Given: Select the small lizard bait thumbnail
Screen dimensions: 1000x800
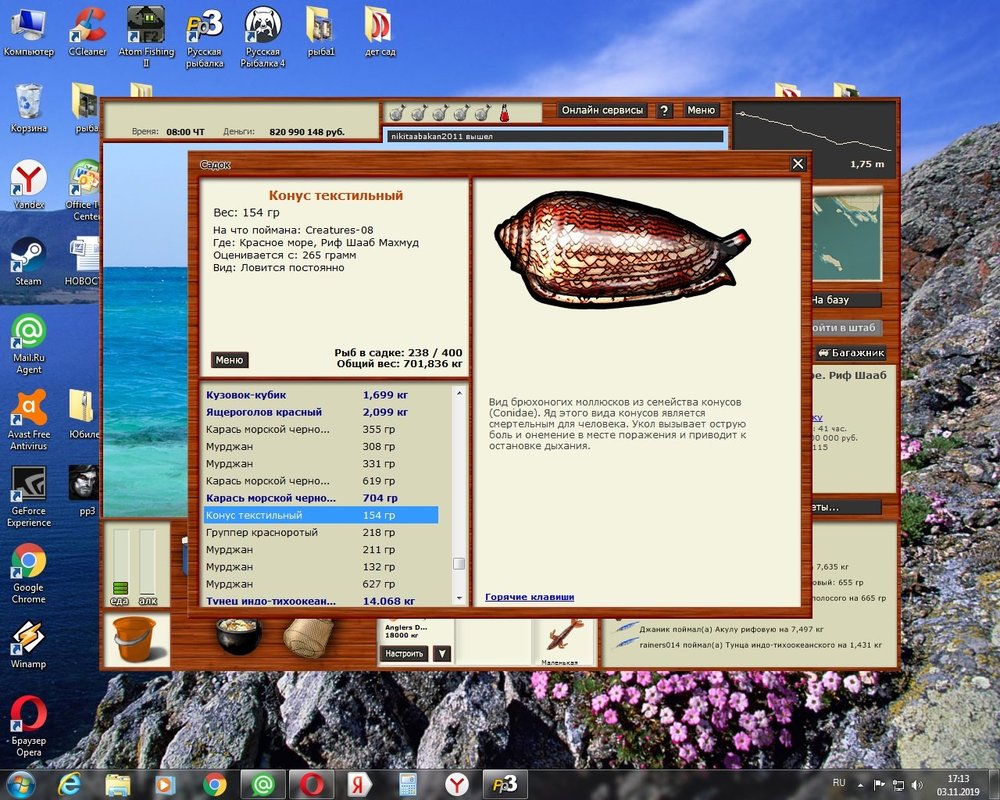Looking at the screenshot, I should pyautogui.click(x=560, y=636).
